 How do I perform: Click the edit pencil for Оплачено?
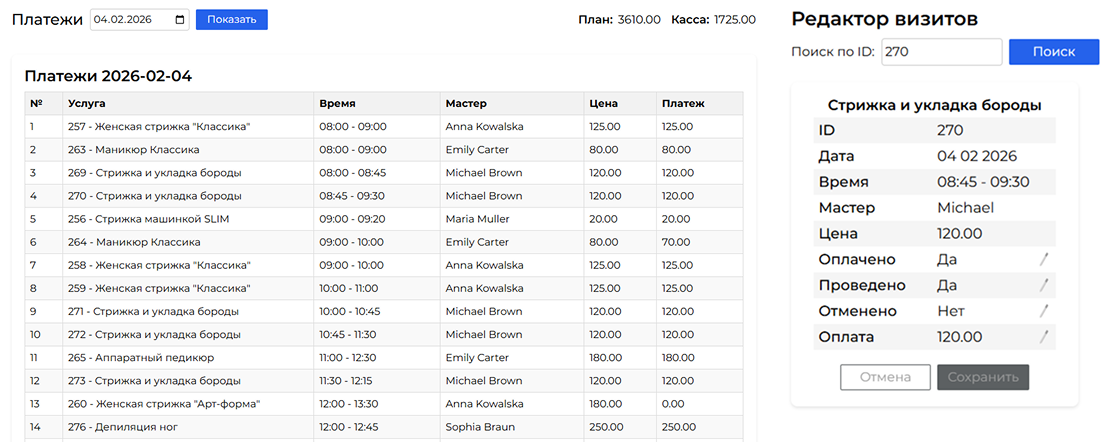tap(1044, 259)
